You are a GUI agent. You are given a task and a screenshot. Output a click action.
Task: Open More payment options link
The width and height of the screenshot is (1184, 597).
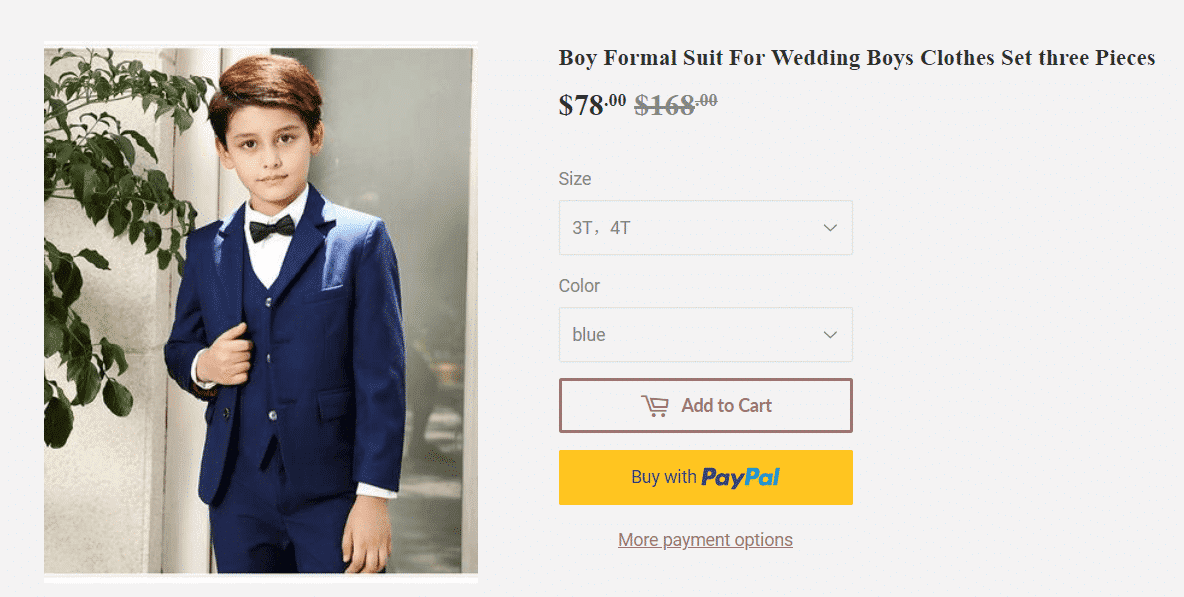tap(705, 540)
